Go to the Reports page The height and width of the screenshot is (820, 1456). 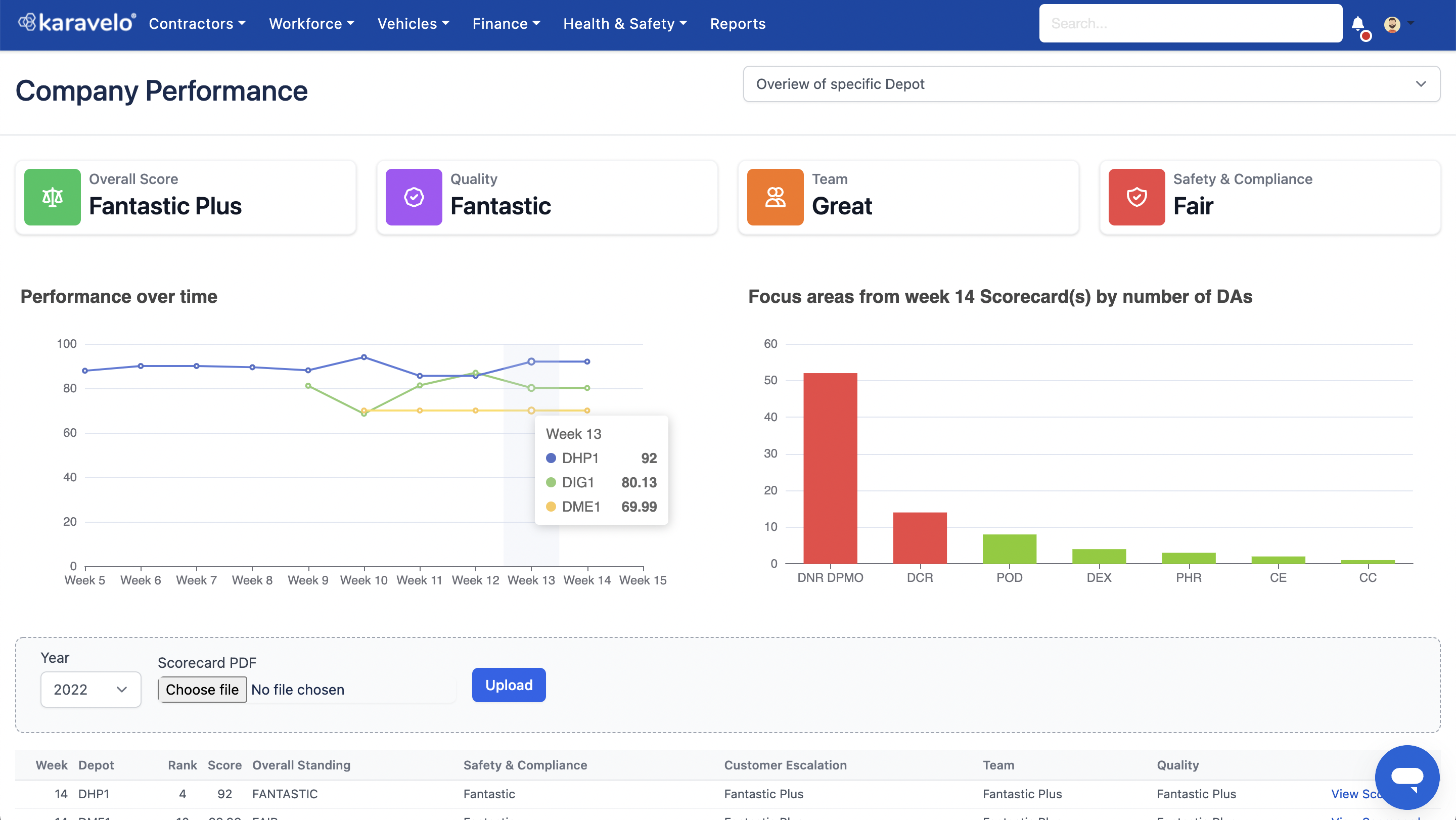coord(738,24)
